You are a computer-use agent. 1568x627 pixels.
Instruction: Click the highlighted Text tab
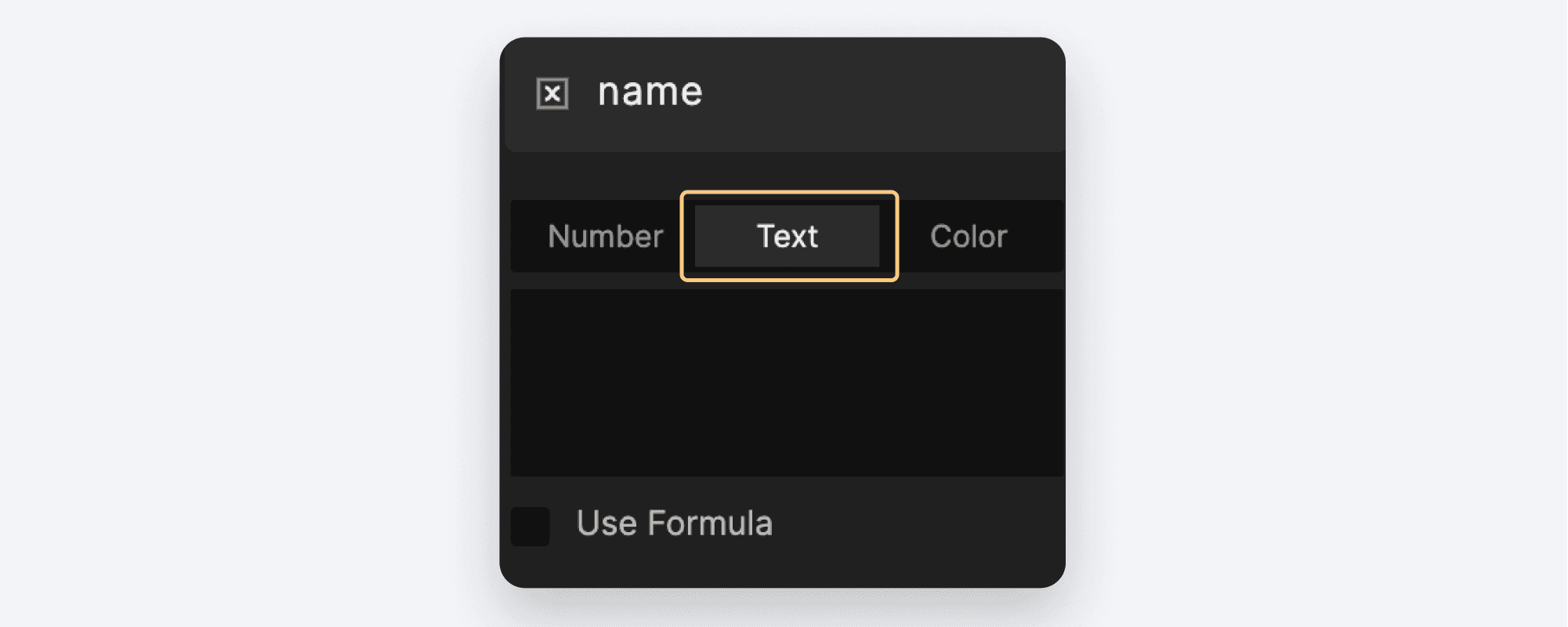point(786,236)
